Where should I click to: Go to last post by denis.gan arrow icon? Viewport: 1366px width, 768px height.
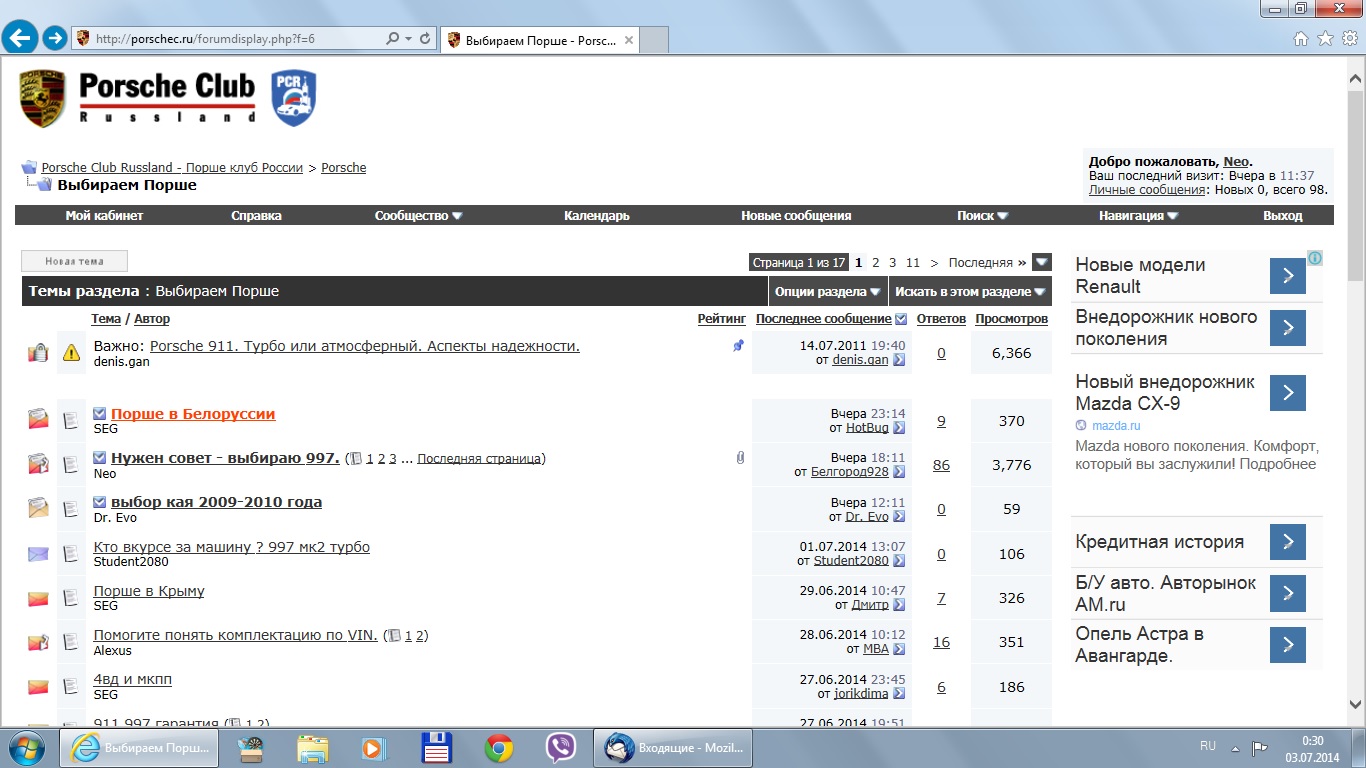[x=899, y=360]
